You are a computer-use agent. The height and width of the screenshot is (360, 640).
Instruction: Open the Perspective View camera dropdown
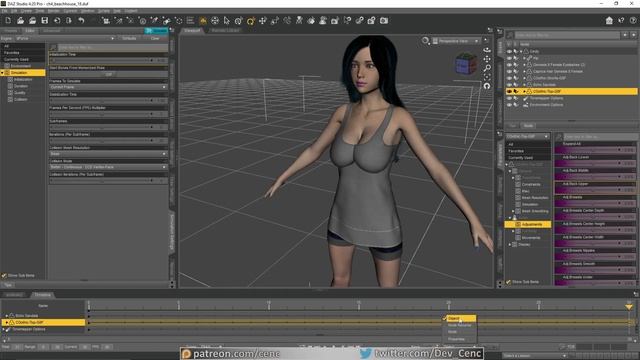point(456,41)
